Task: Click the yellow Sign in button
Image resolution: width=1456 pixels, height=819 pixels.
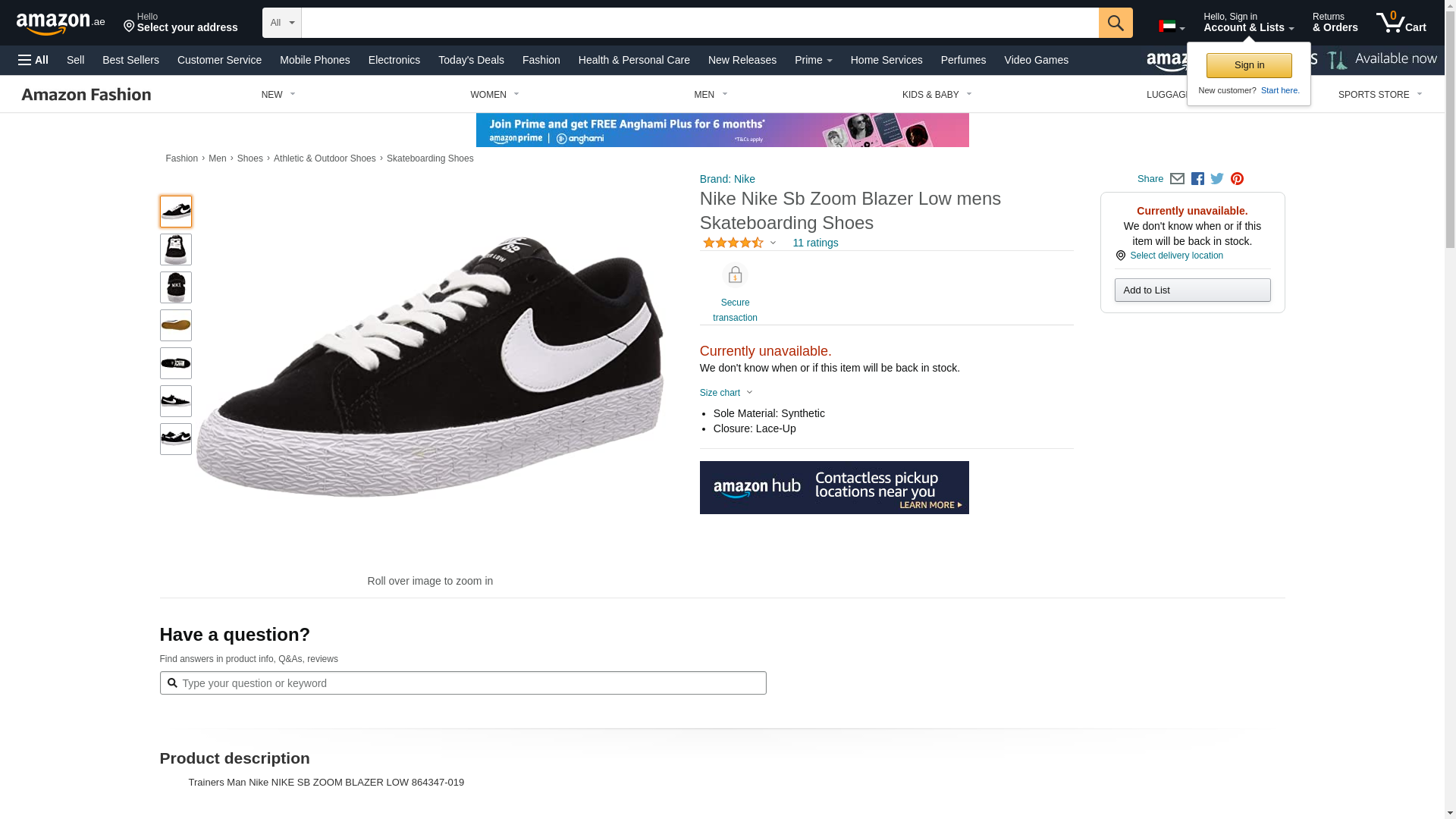Action: [x=1249, y=65]
